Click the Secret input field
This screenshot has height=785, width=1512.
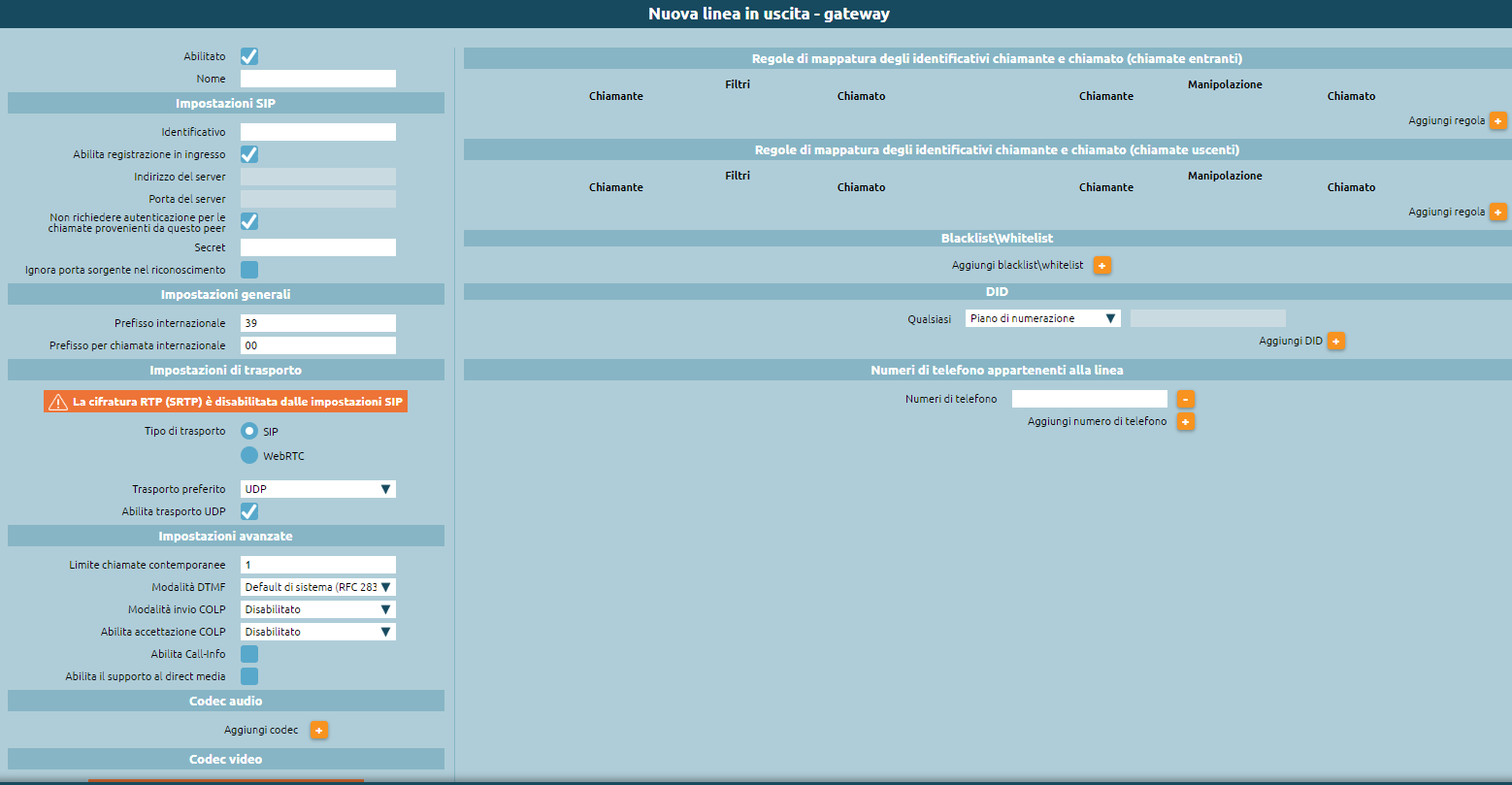point(318,247)
